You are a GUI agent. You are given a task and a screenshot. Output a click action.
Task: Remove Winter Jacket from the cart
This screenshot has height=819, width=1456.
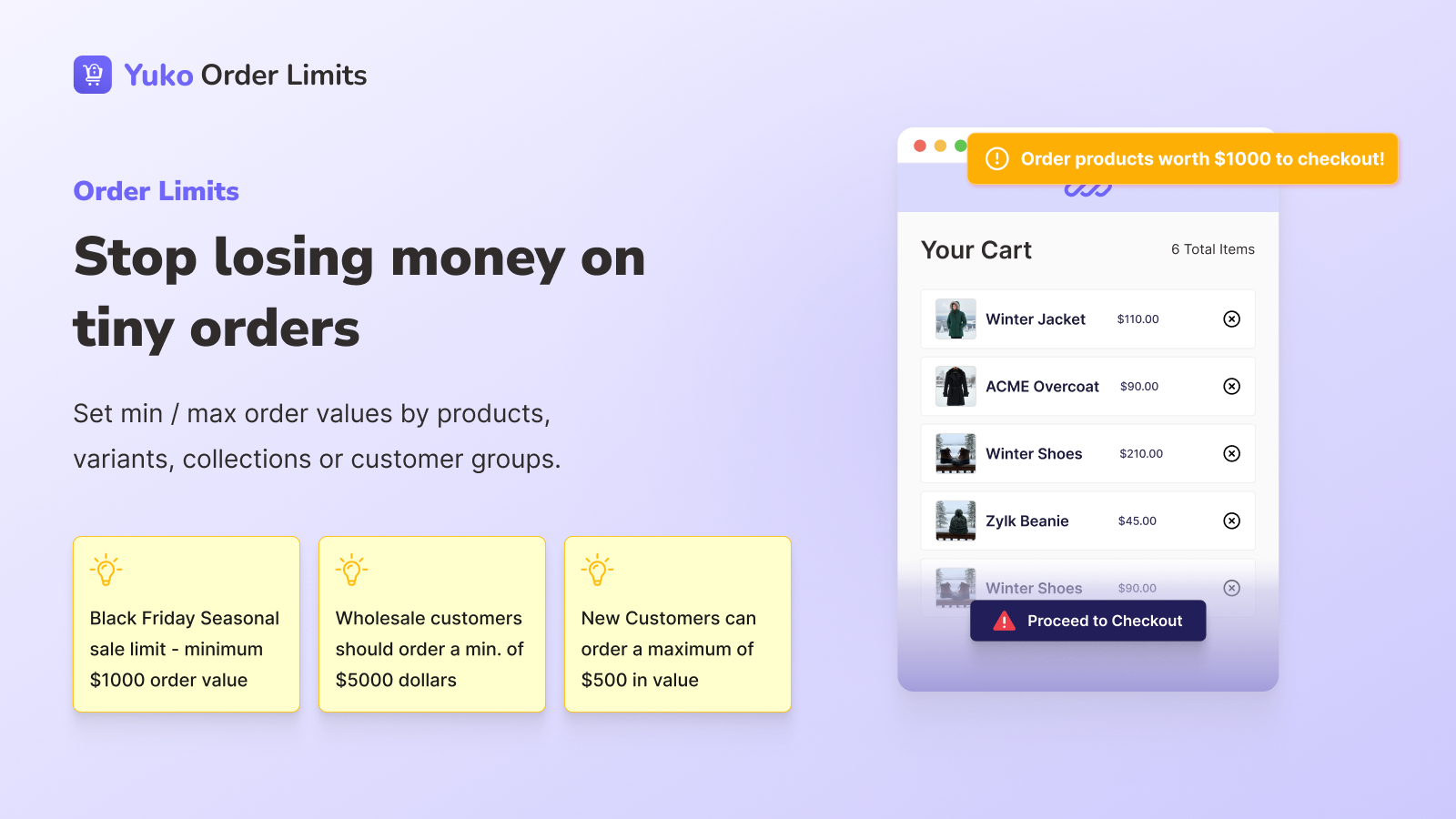click(1231, 318)
